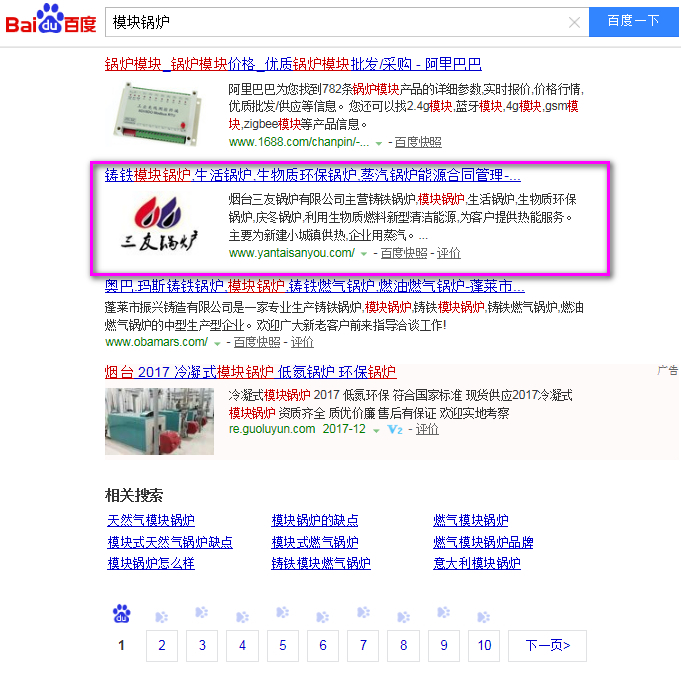
Task: Open the boiler room ad thumbnail
Action: 159,421
